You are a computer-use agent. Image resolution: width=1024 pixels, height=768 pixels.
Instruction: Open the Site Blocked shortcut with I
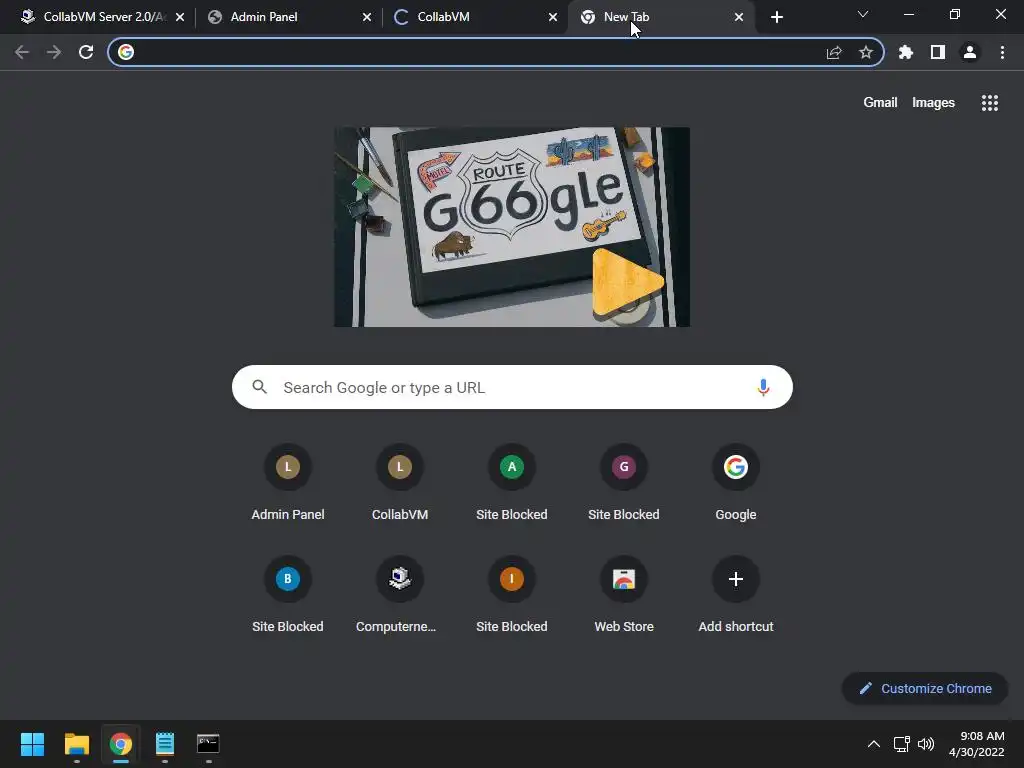pyautogui.click(x=512, y=595)
